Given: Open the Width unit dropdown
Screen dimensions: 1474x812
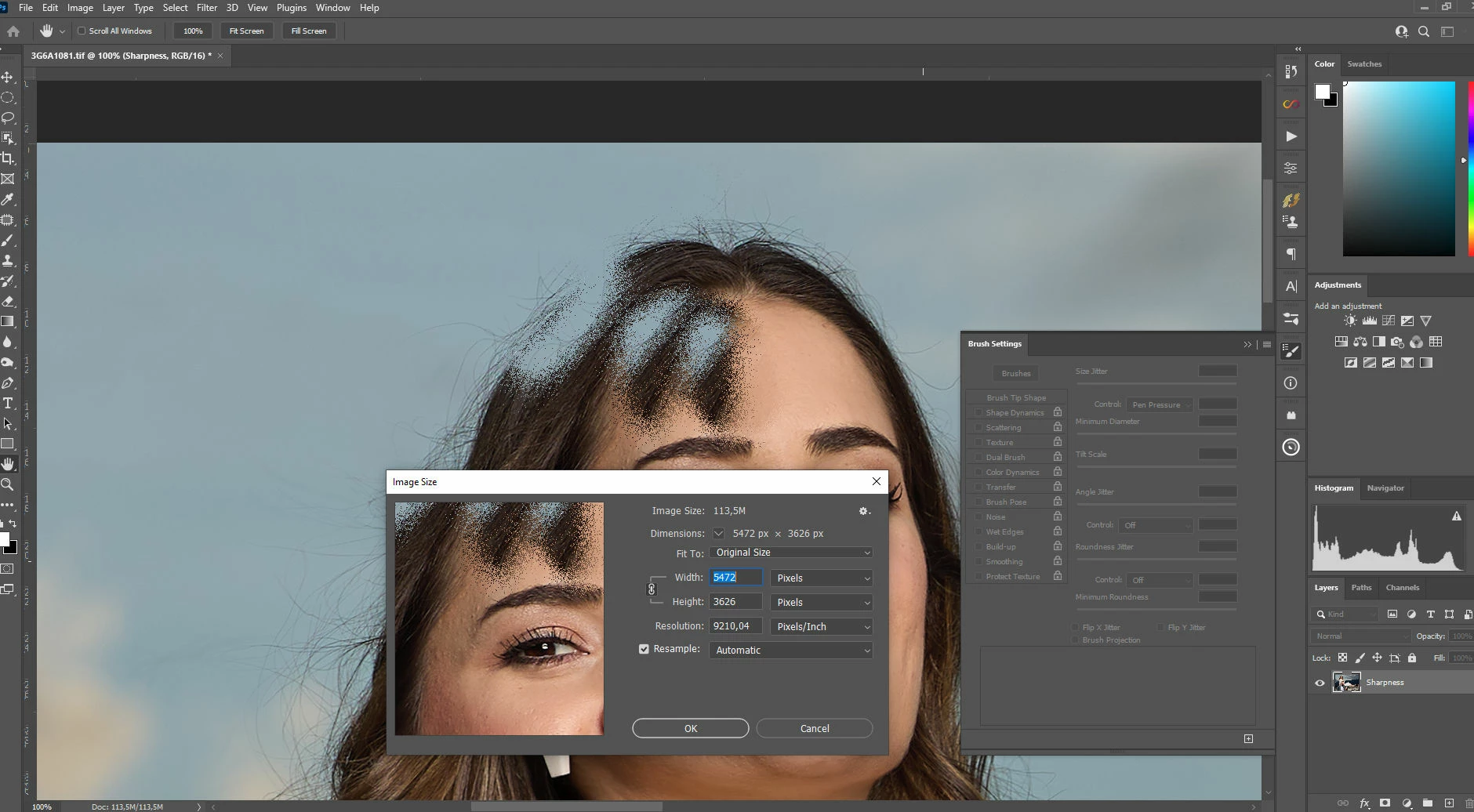Looking at the screenshot, I should (822, 578).
